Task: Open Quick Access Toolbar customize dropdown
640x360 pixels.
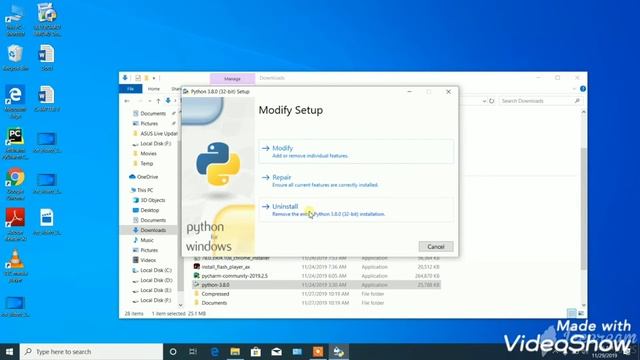Action: click(154, 78)
